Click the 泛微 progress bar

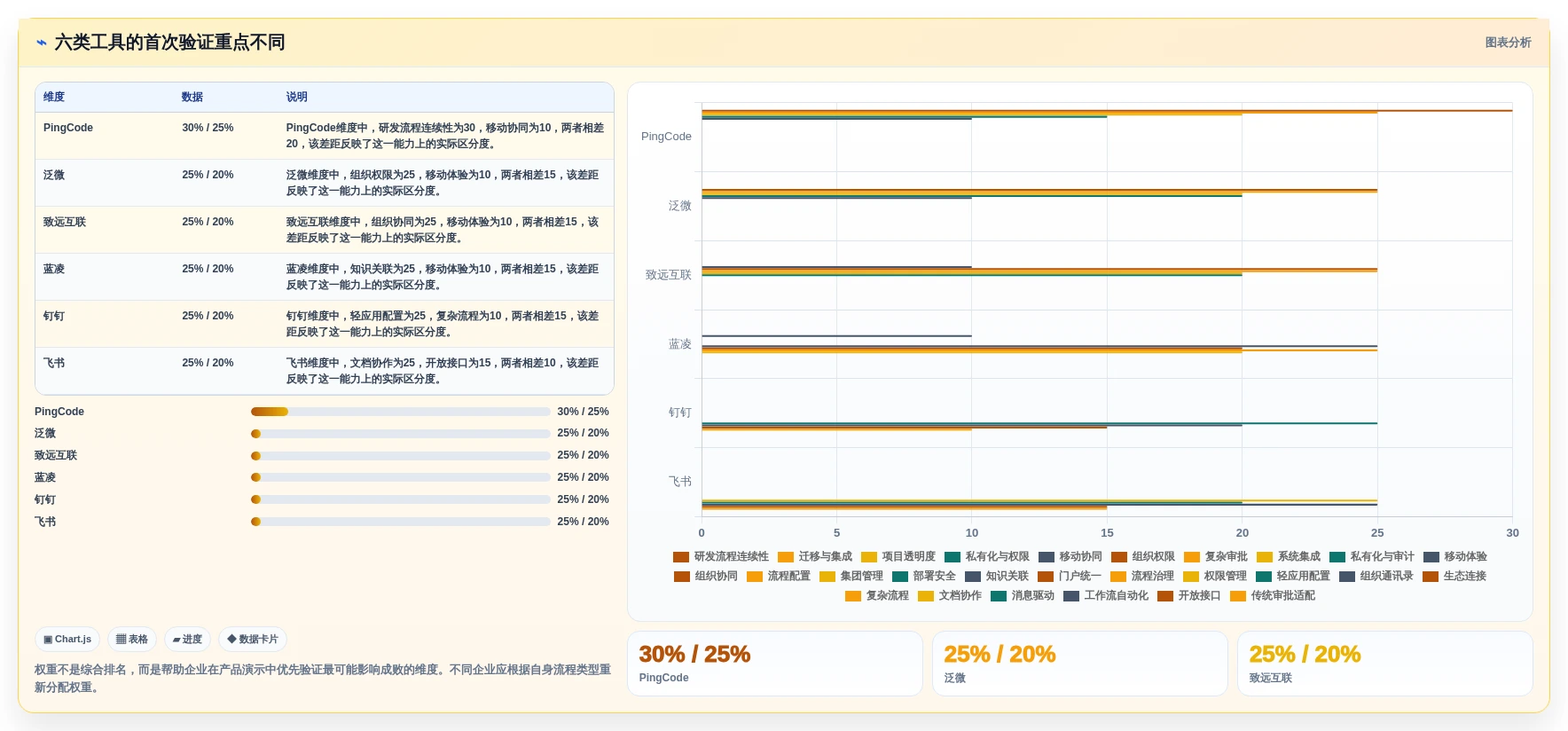pyautogui.click(x=400, y=434)
